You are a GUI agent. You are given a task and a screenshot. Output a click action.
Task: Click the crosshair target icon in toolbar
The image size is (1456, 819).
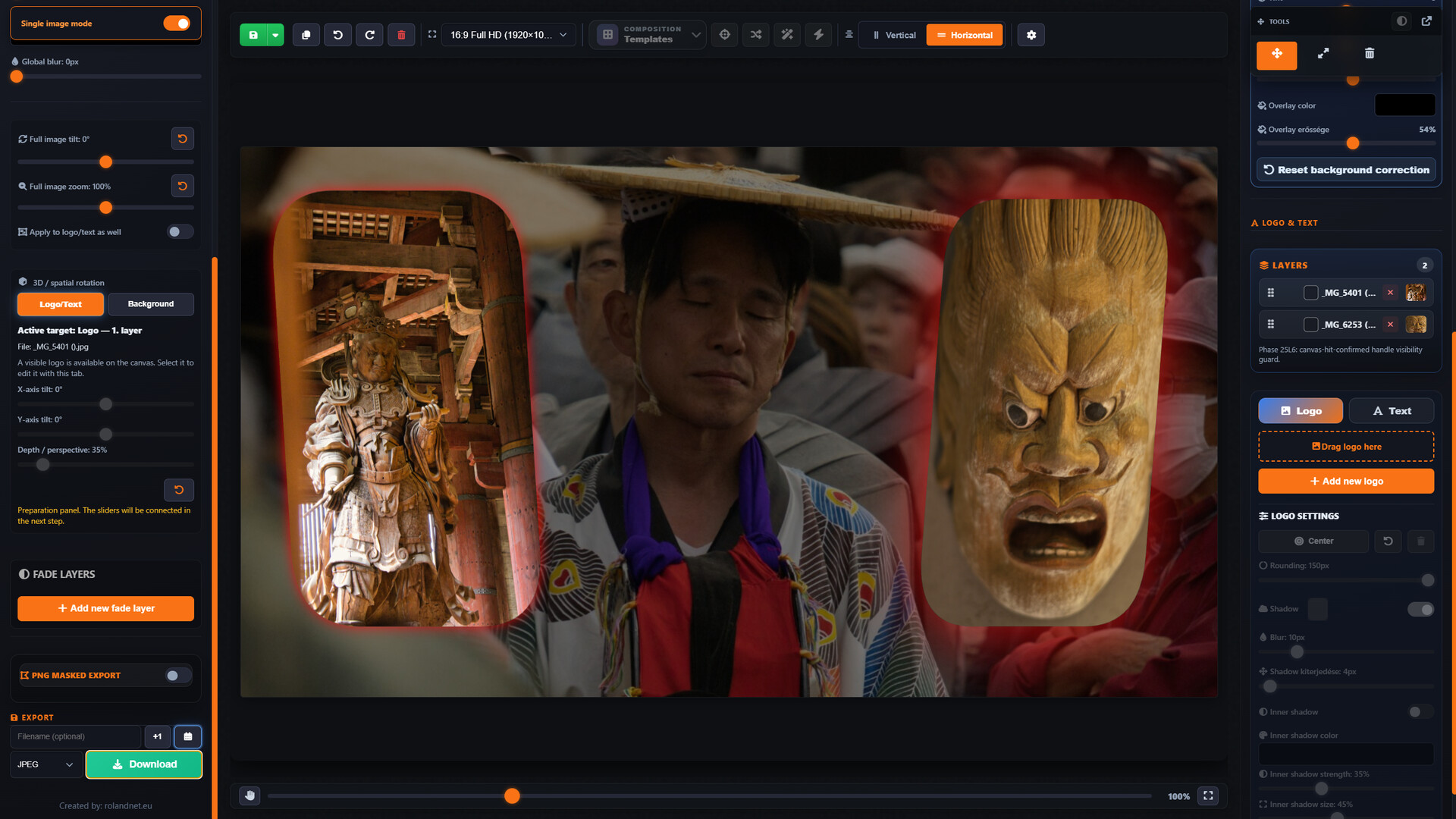(725, 35)
